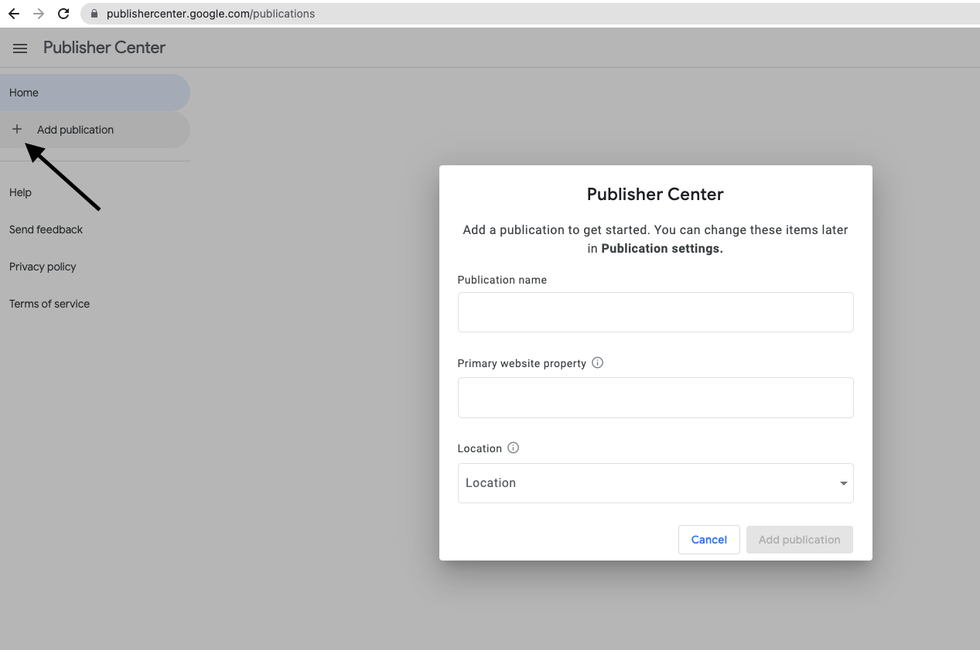Open Help from the sidebar
980x650 pixels.
pos(21,192)
